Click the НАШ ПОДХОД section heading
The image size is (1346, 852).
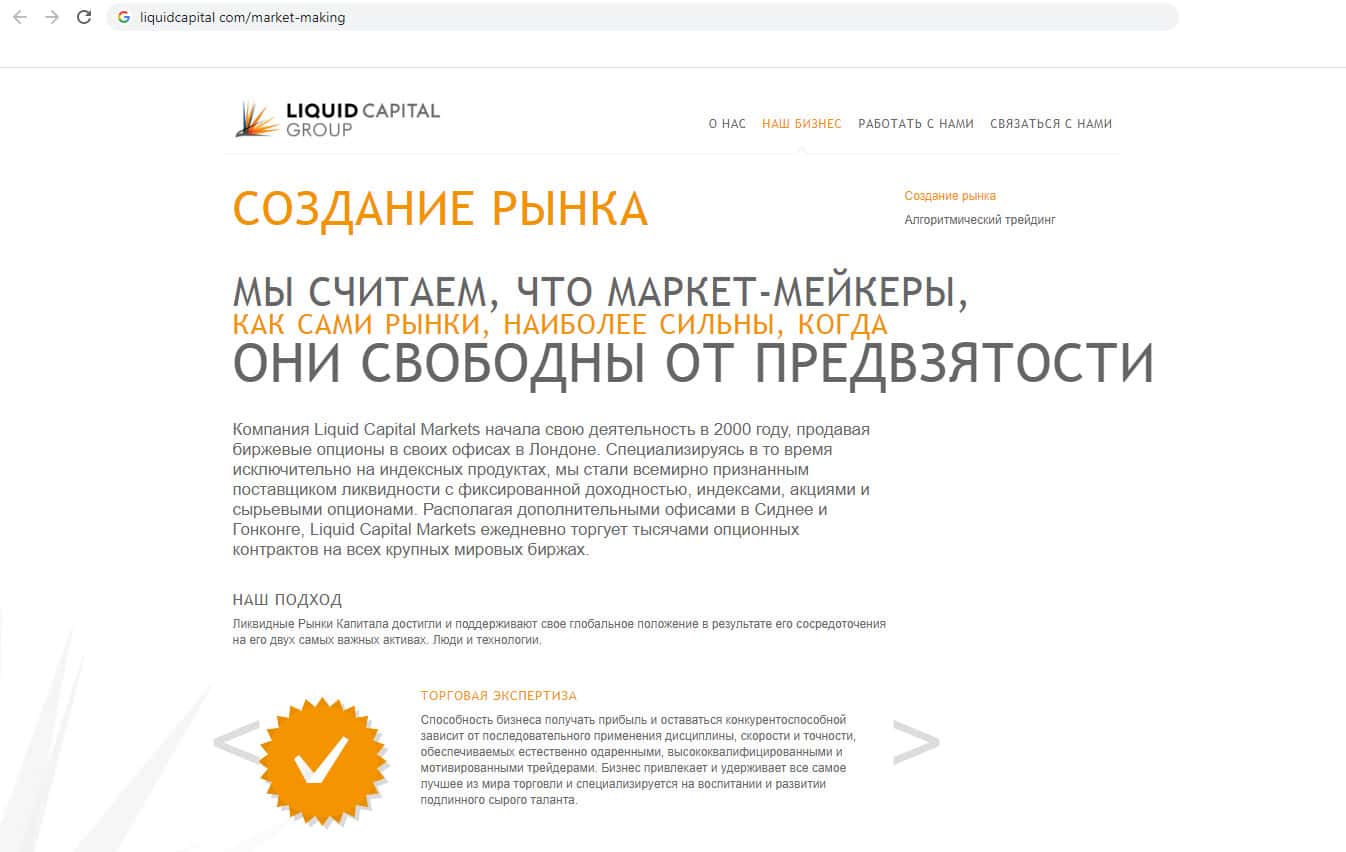point(287,600)
